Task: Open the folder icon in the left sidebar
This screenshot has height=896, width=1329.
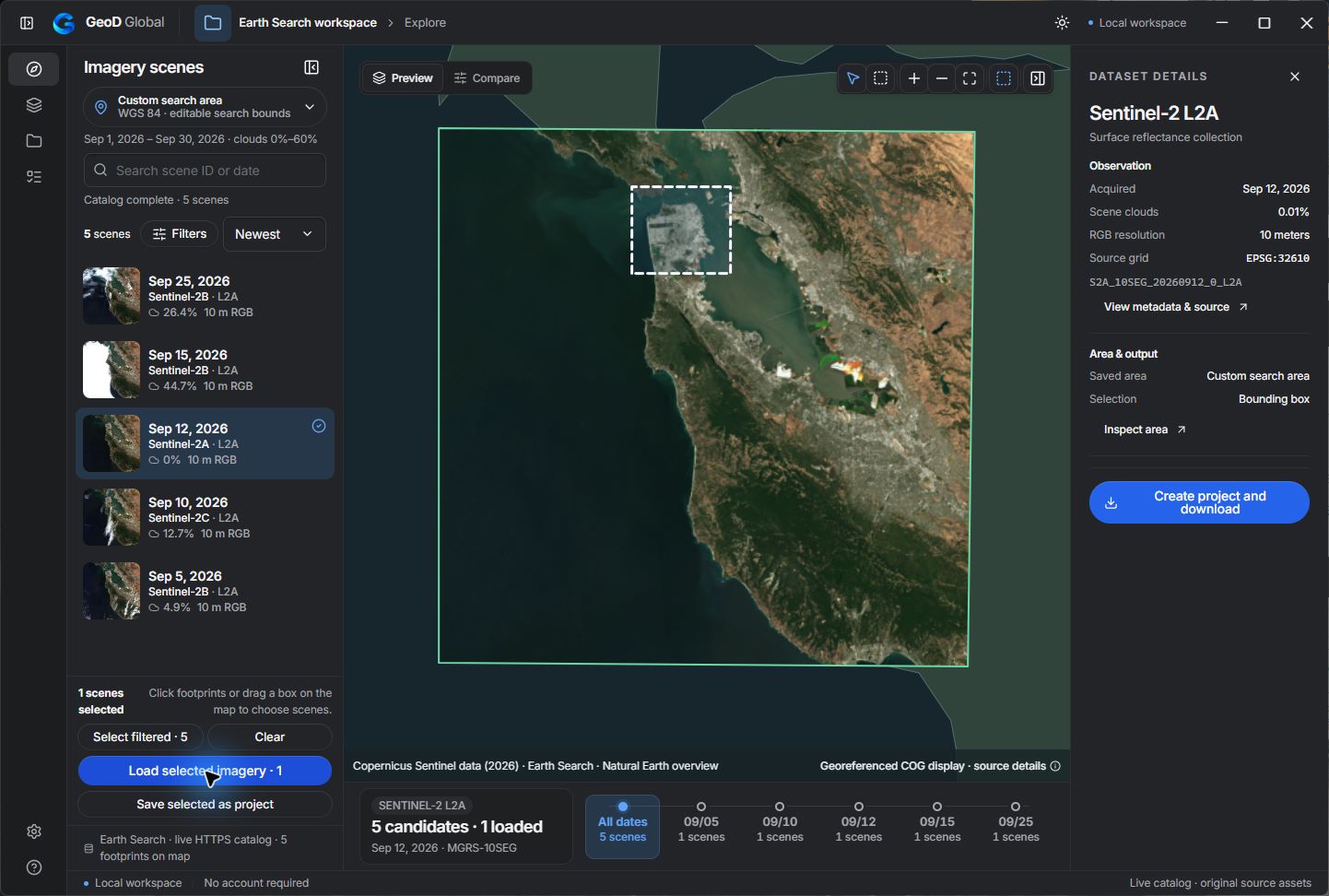Action: [x=34, y=141]
